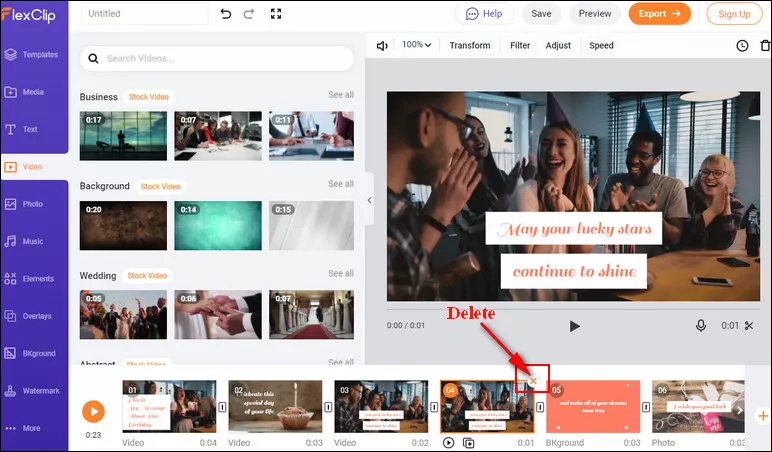Select the 0:07 Business meeting video
Screen dimensions: 772x452
tap(218, 136)
